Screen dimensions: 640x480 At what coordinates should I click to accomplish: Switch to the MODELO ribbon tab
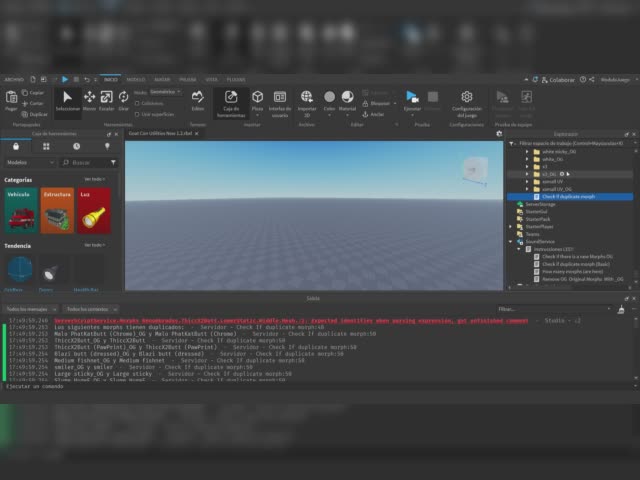point(136,80)
